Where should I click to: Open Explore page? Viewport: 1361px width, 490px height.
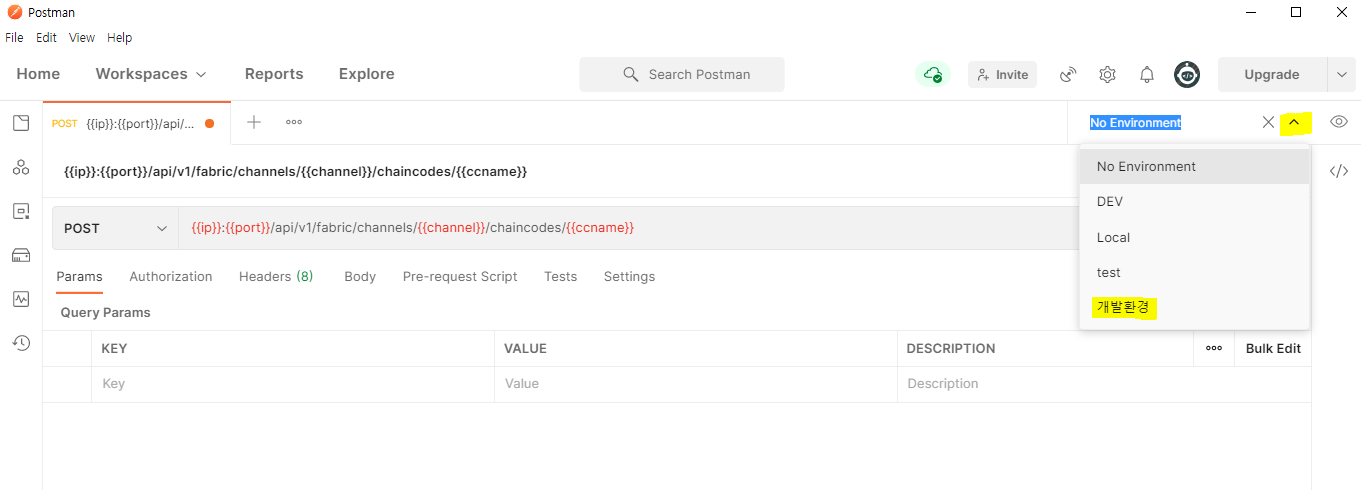pyautogui.click(x=367, y=74)
